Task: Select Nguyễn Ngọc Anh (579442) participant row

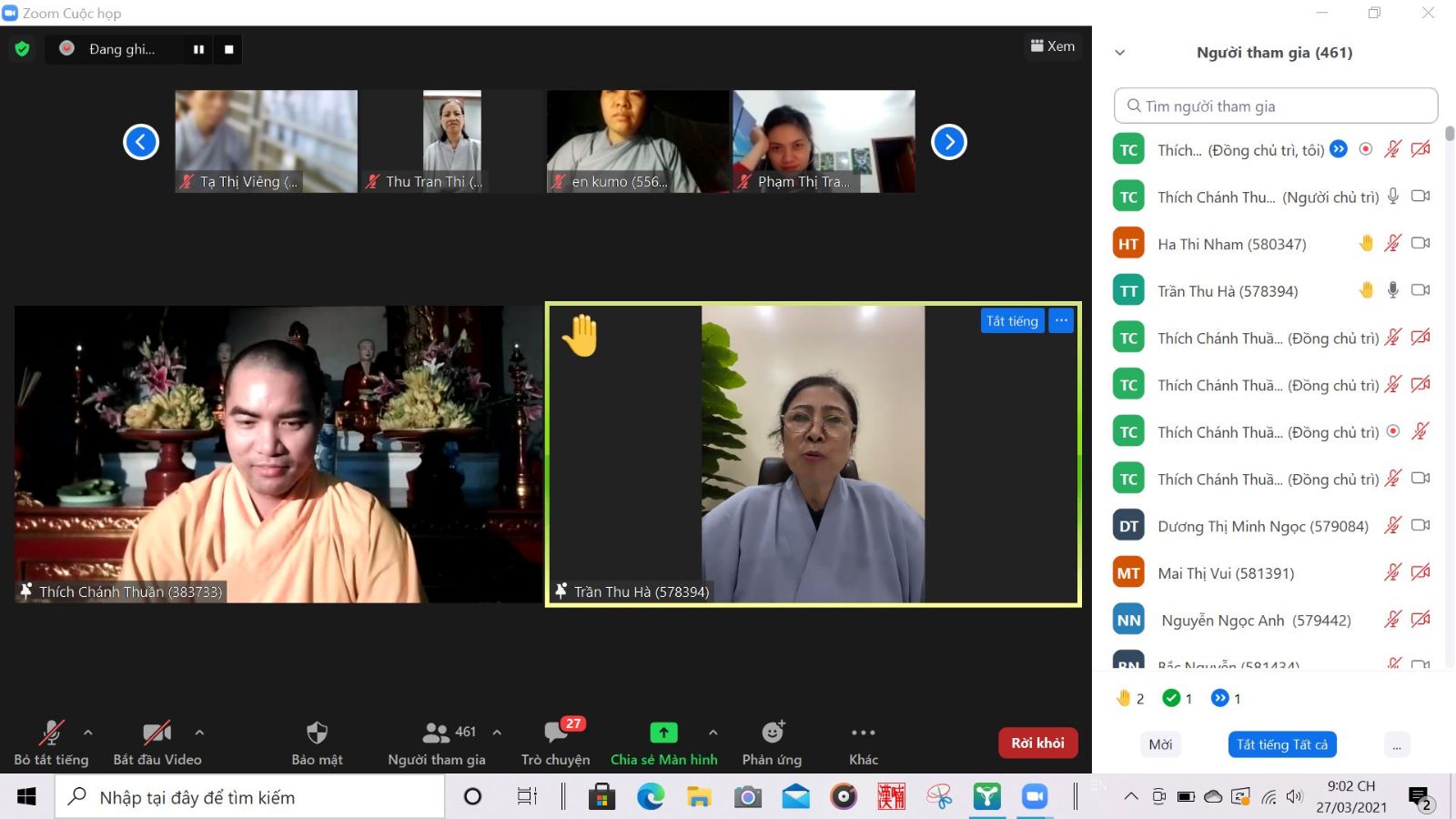Action: click(1272, 620)
